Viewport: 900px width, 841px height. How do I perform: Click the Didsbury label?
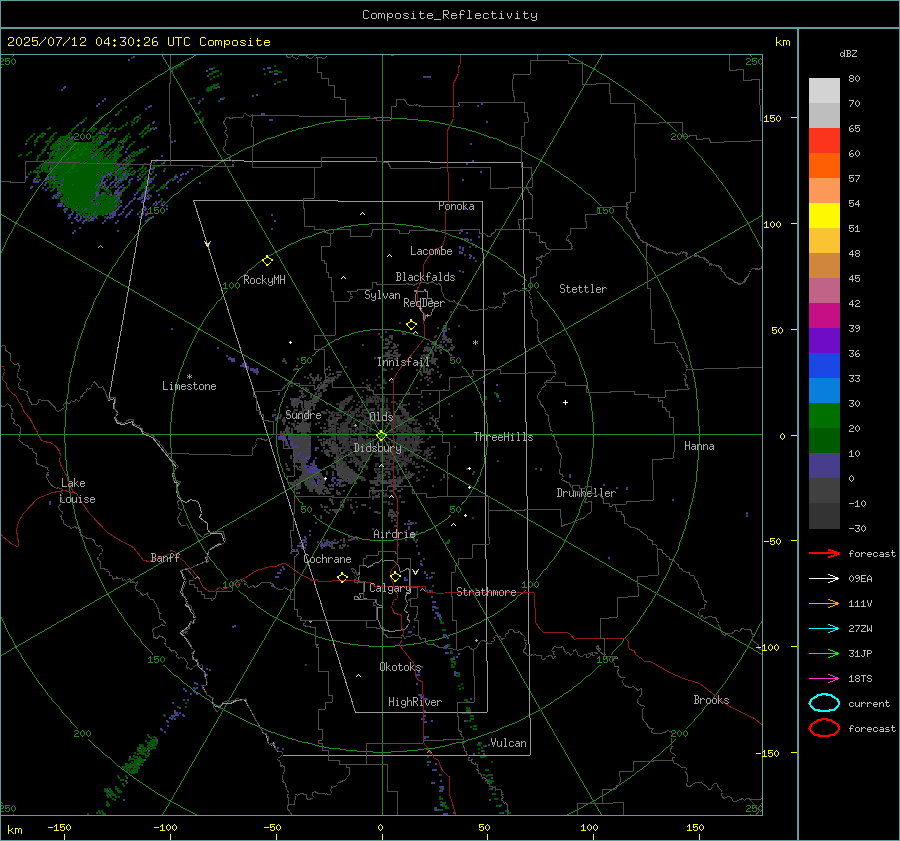click(x=377, y=448)
